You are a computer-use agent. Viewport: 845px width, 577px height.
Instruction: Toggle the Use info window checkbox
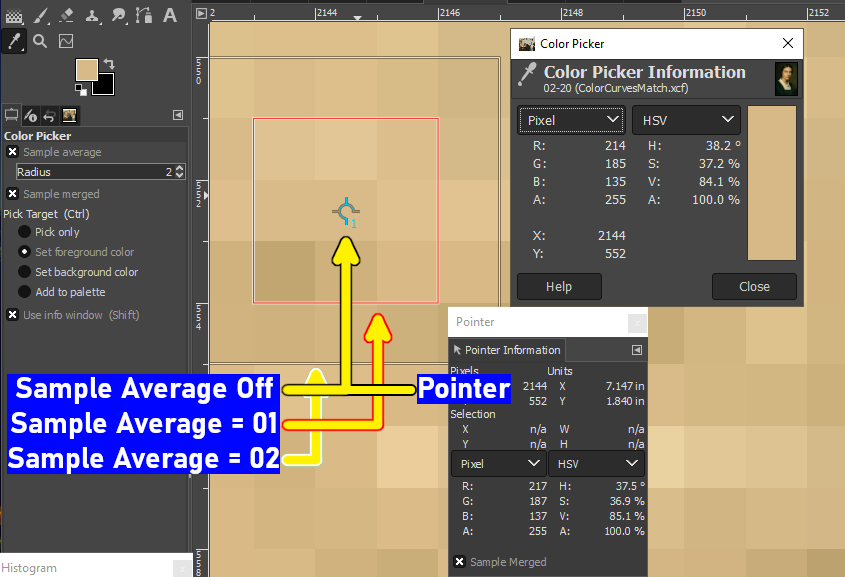point(12,315)
